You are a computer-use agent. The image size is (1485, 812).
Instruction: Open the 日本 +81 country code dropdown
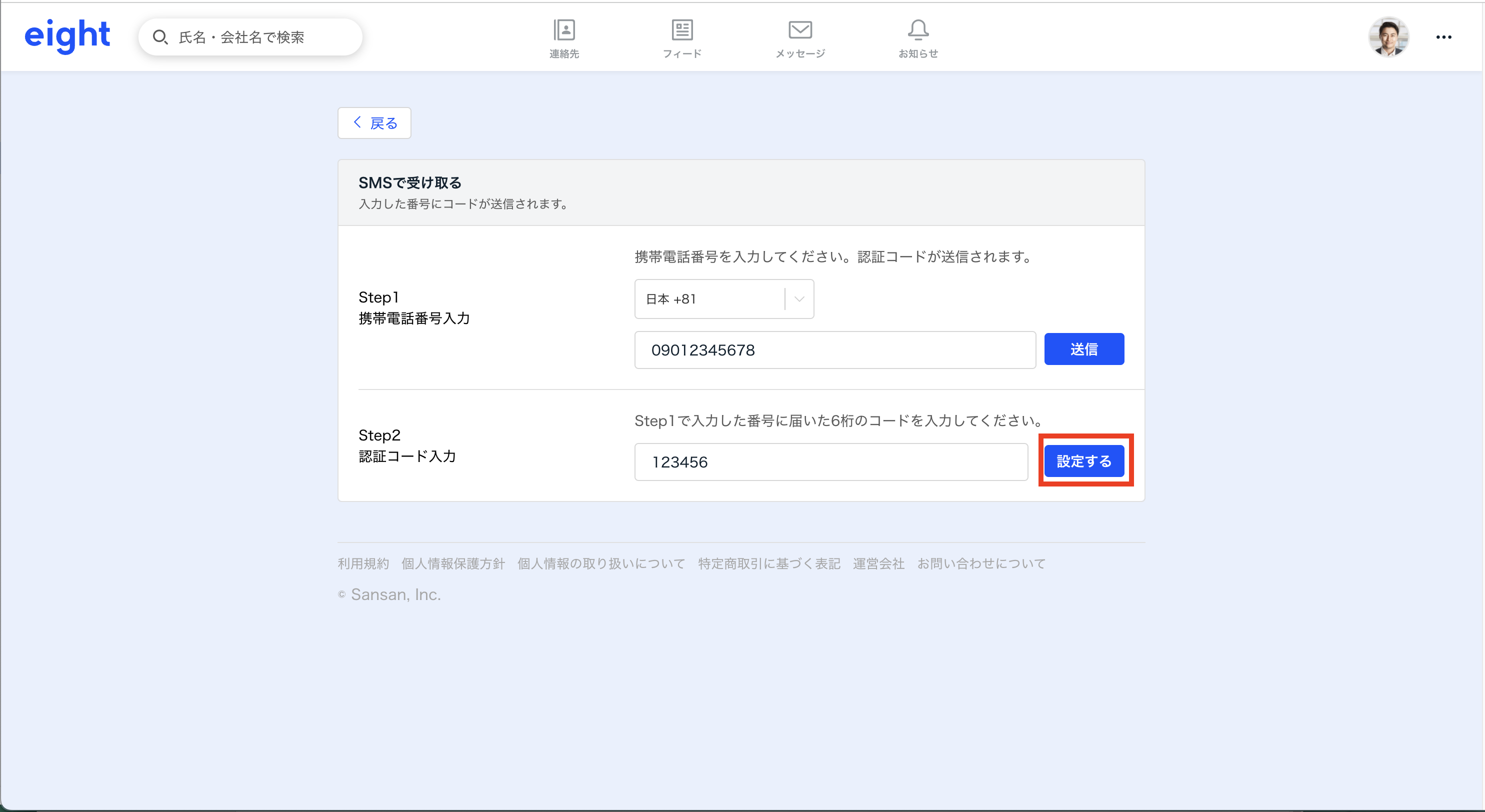click(x=709, y=298)
